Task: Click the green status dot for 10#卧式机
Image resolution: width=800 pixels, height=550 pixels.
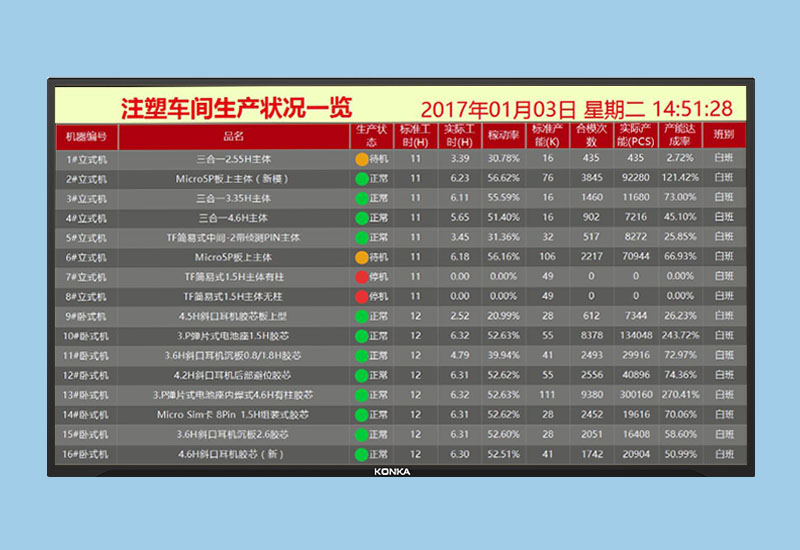Action: pos(361,336)
